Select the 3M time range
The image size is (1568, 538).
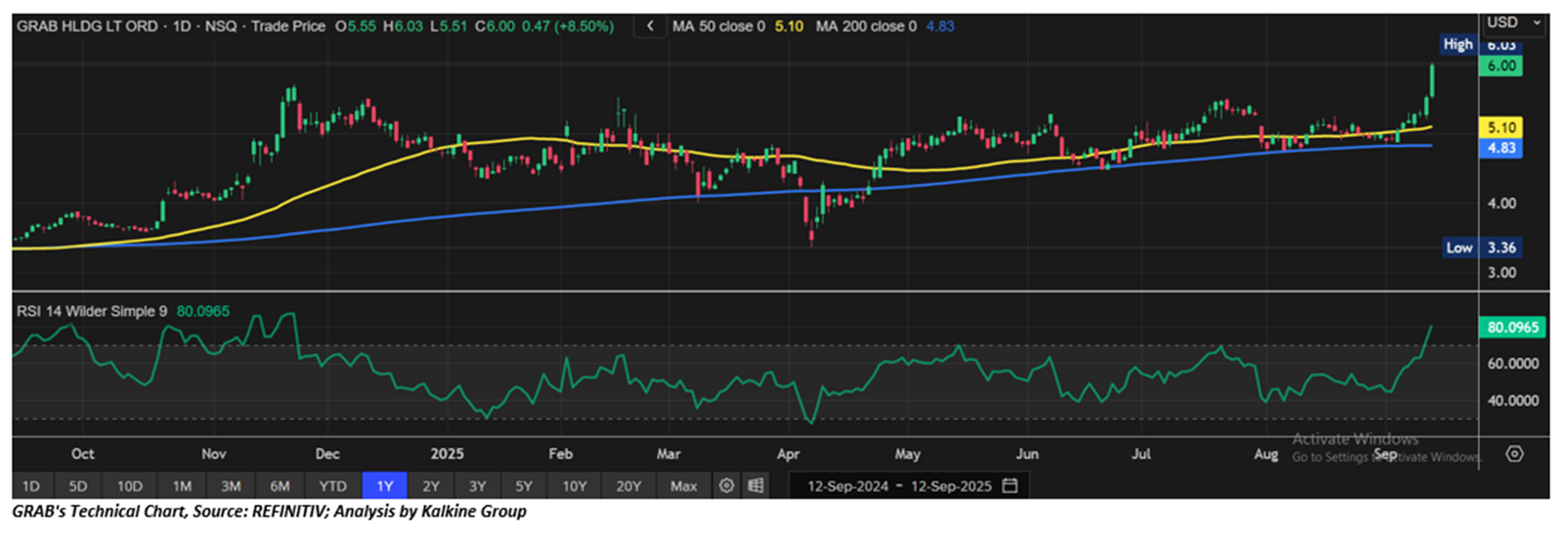point(231,486)
